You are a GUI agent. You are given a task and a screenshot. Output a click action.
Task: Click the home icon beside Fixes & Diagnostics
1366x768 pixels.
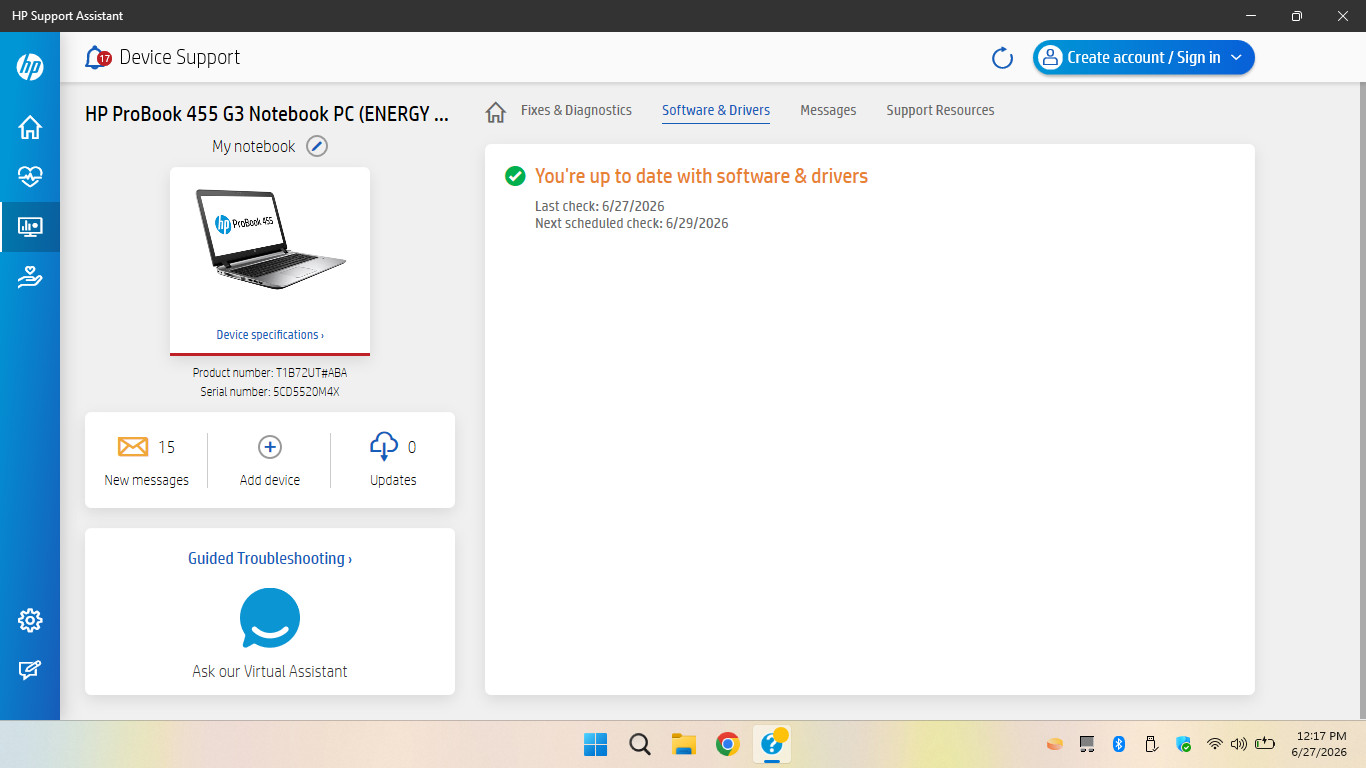(495, 111)
